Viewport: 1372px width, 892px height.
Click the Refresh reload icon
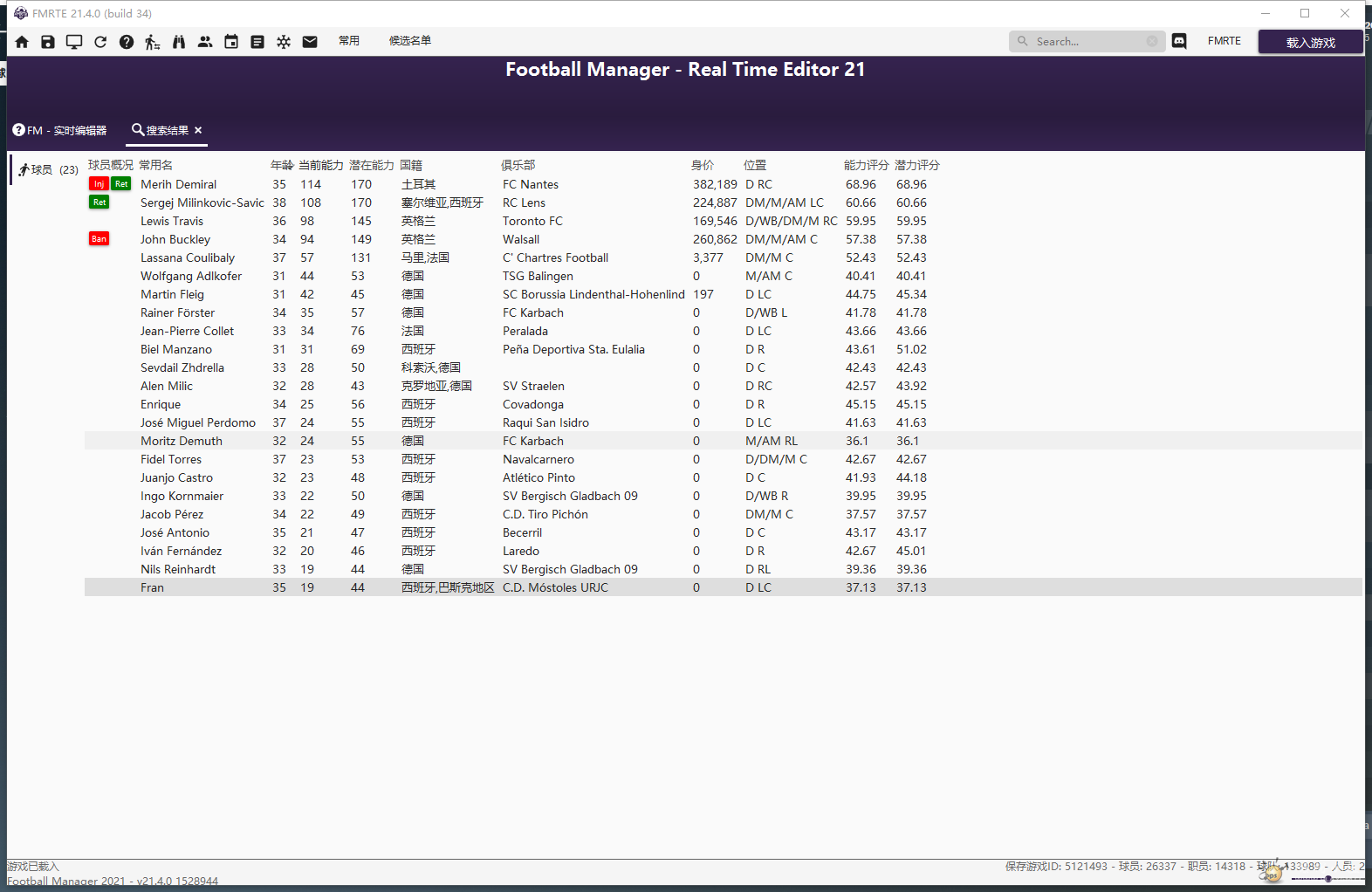click(100, 42)
